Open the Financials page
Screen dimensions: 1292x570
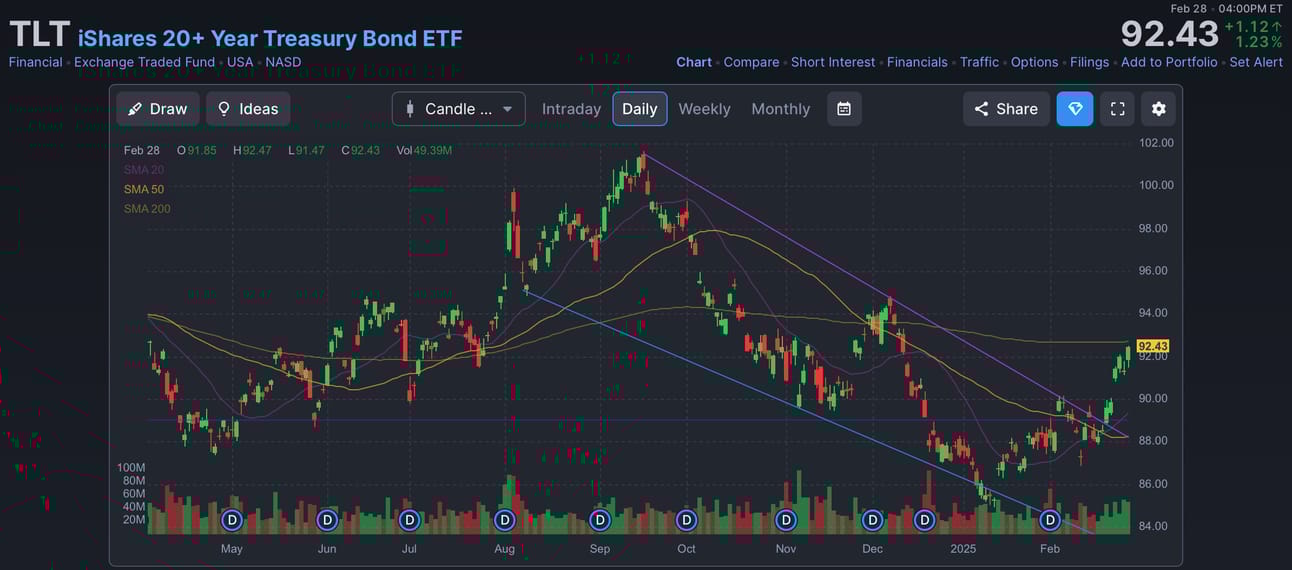(917, 62)
